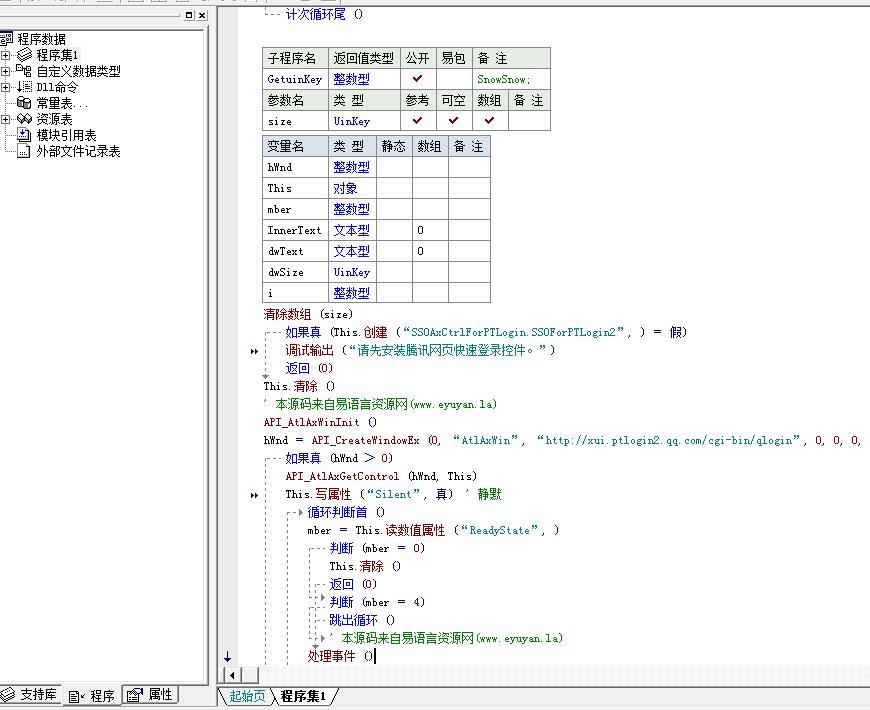The image size is (870, 710).
Task: Open the 起始页 editor tab
Action: pyautogui.click(x=247, y=696)
